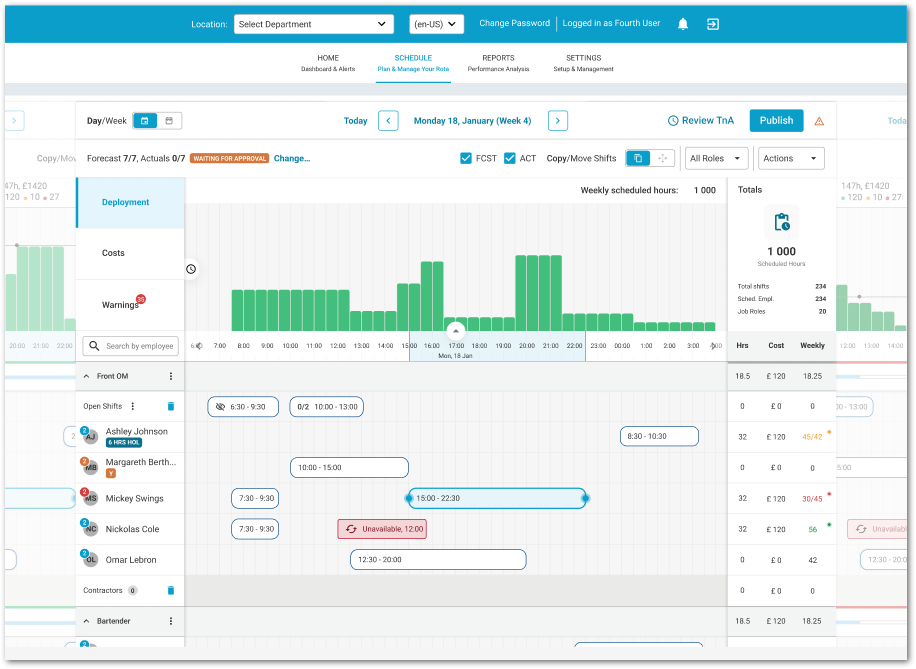Viewport: 916px width, 669px height.
Task: Click the Waiting for Approval badge
Action: (230, 158)
